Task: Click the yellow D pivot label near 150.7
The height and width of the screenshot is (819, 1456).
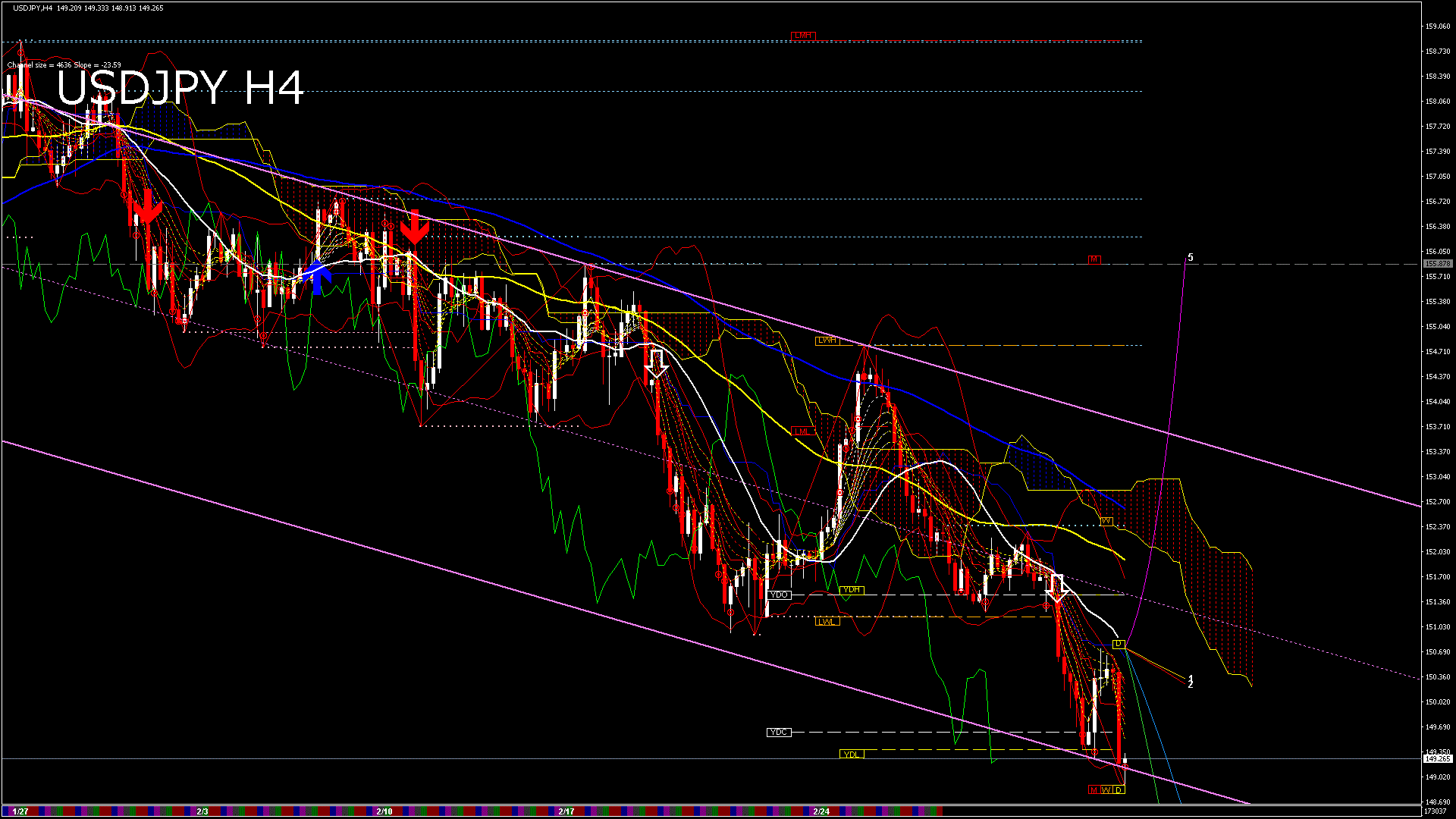Action: 1119,644
